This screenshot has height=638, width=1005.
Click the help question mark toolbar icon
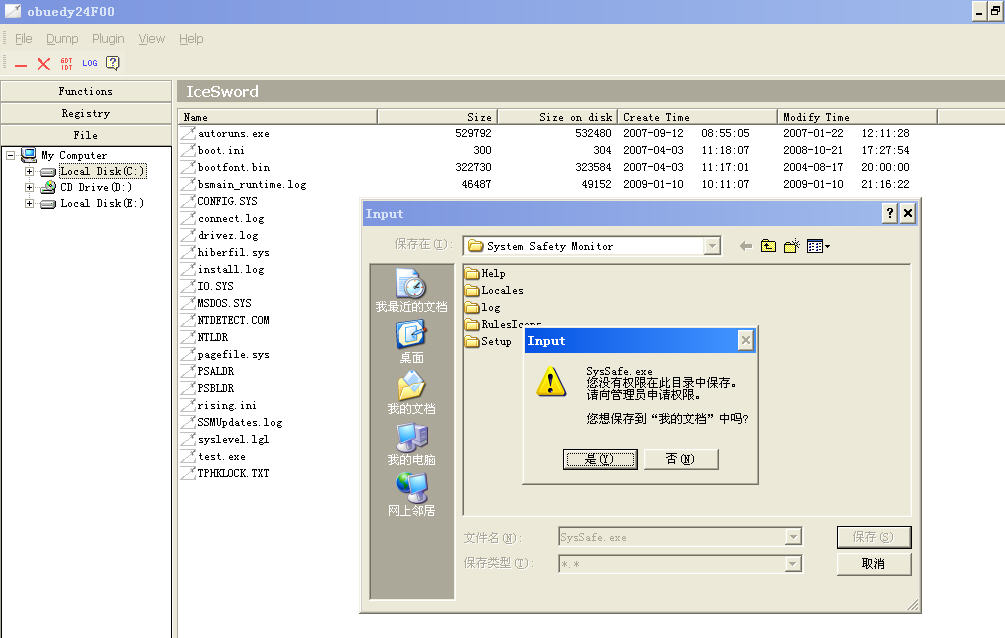tap(113, 64)
